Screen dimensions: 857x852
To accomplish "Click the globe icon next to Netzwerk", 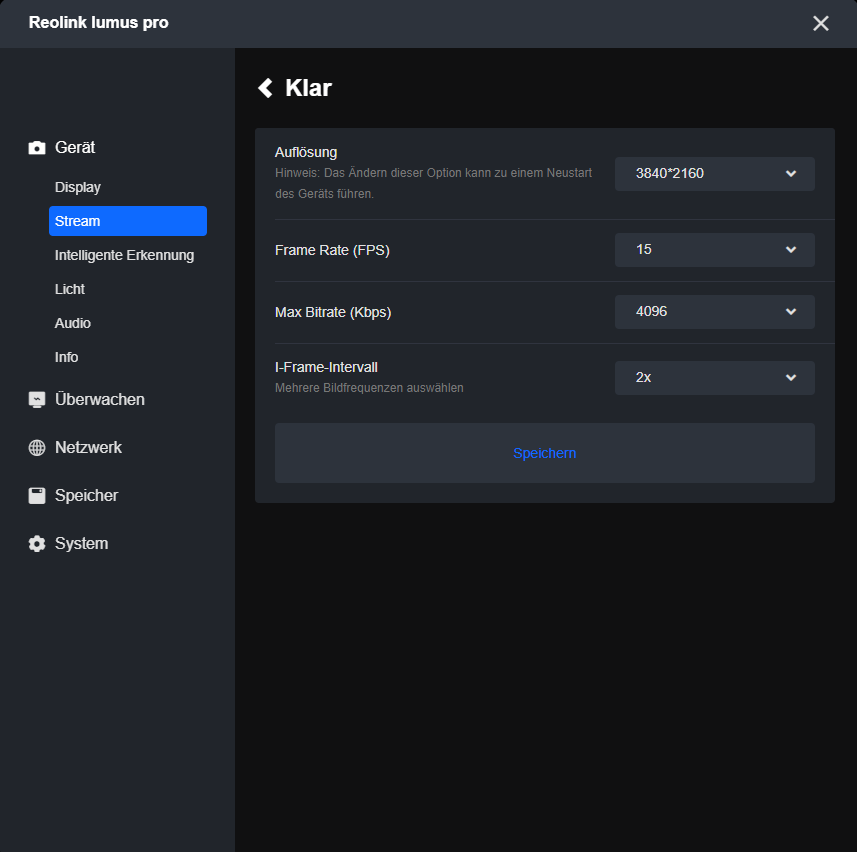I will pos(37,448).
